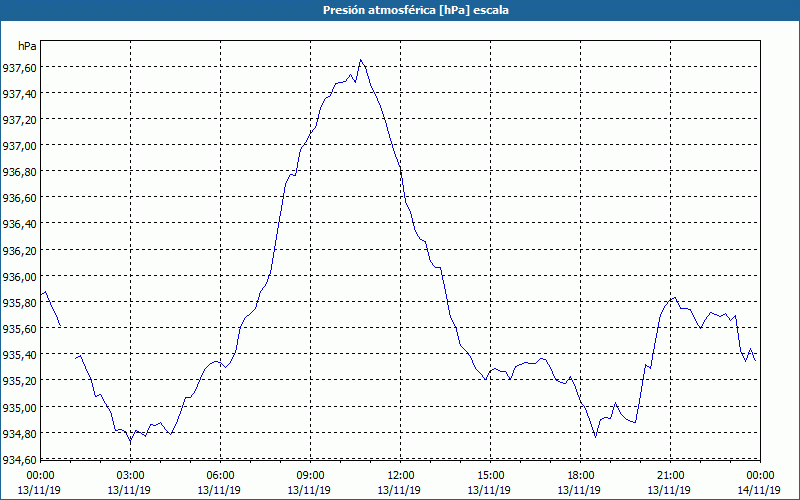Click the pressure curve's highest peak near 10:40

click(x=360, y=60)
